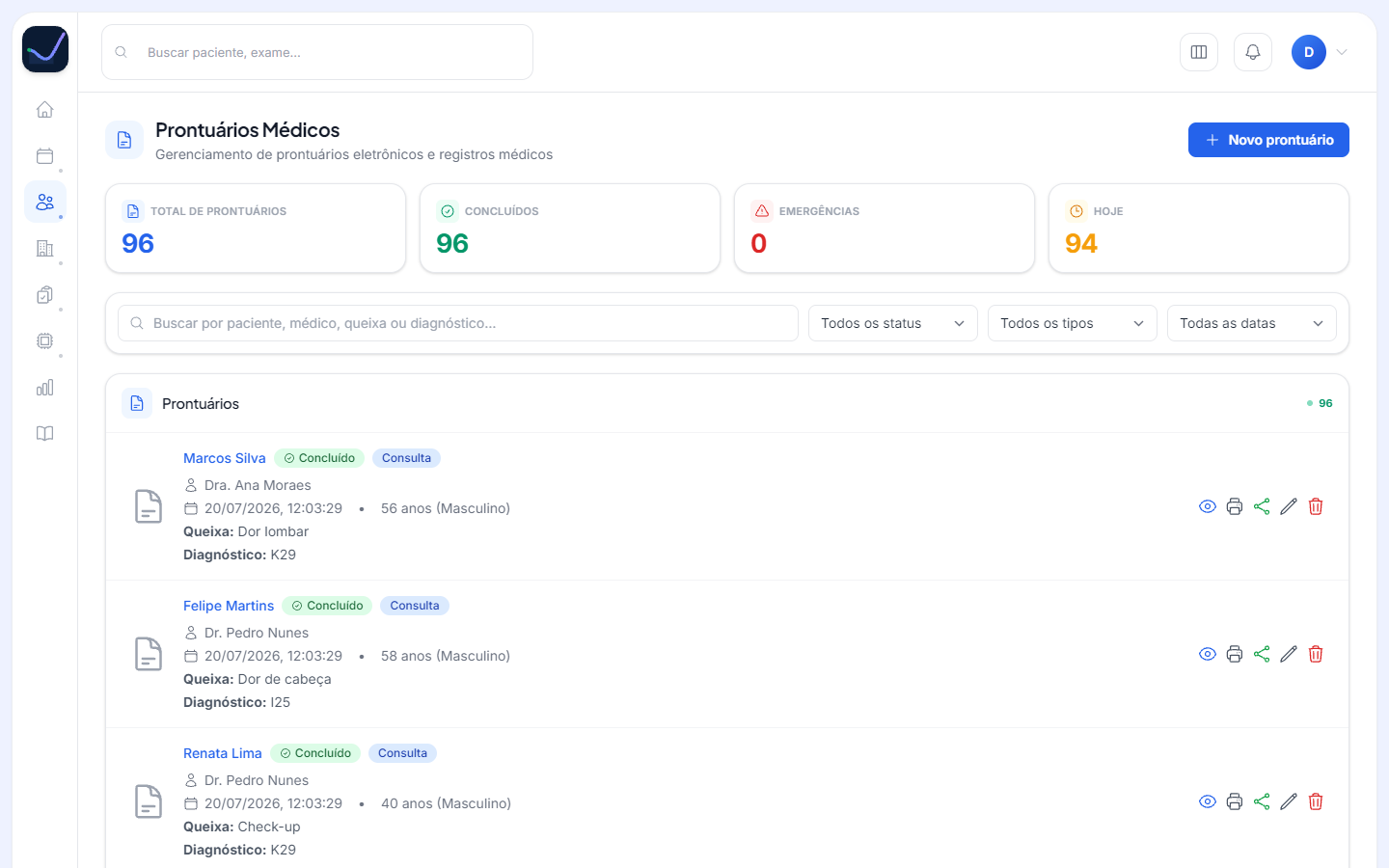Image resolution: width=1389 pixels, height=868 pixels.
Task: Open the clipboard checklist sidebar icon
Action: point(44,295)
